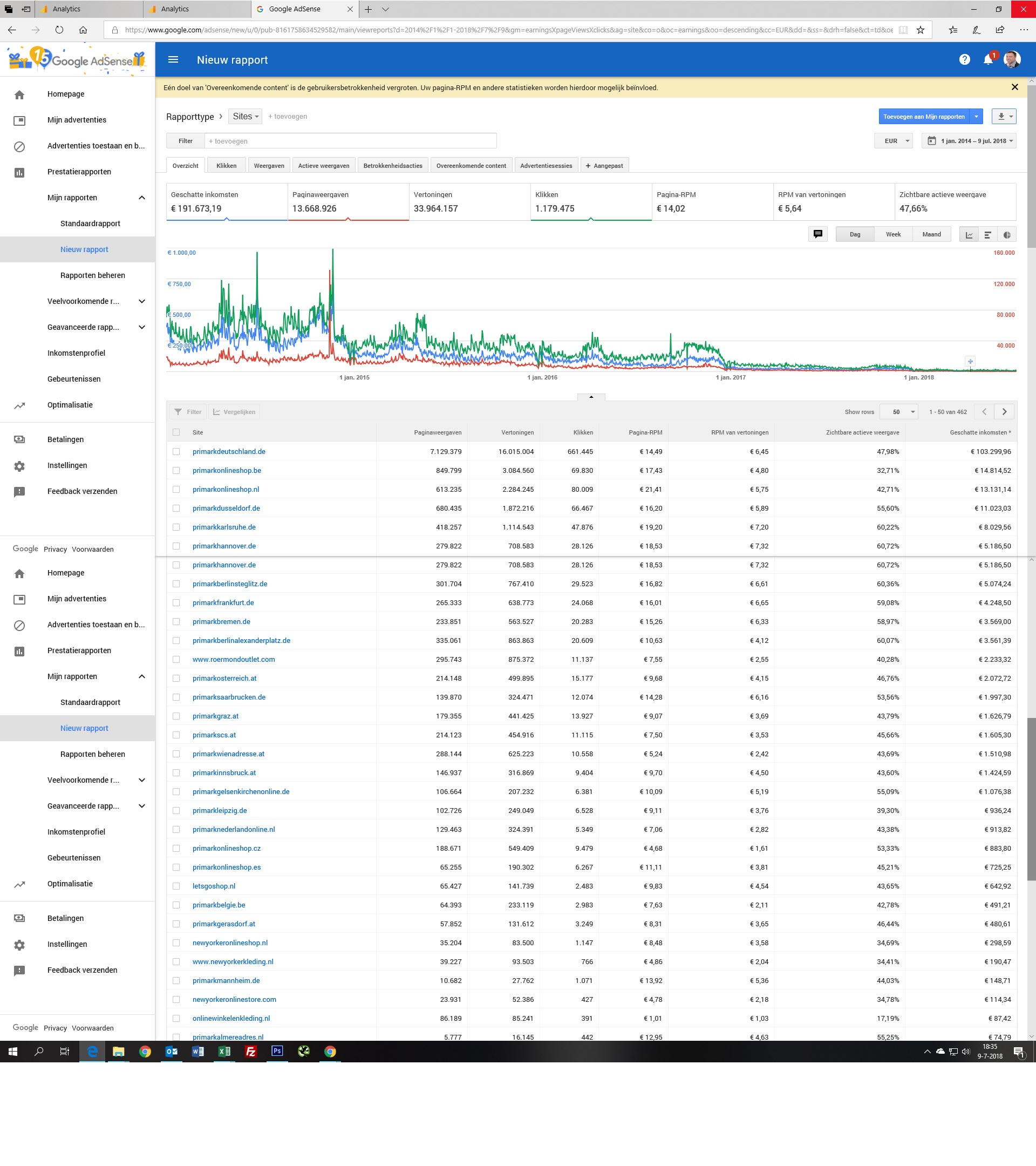Open the EUR currency dropdown
The height and width of the screenshot is (1166, 1036).
coord(894,141)
